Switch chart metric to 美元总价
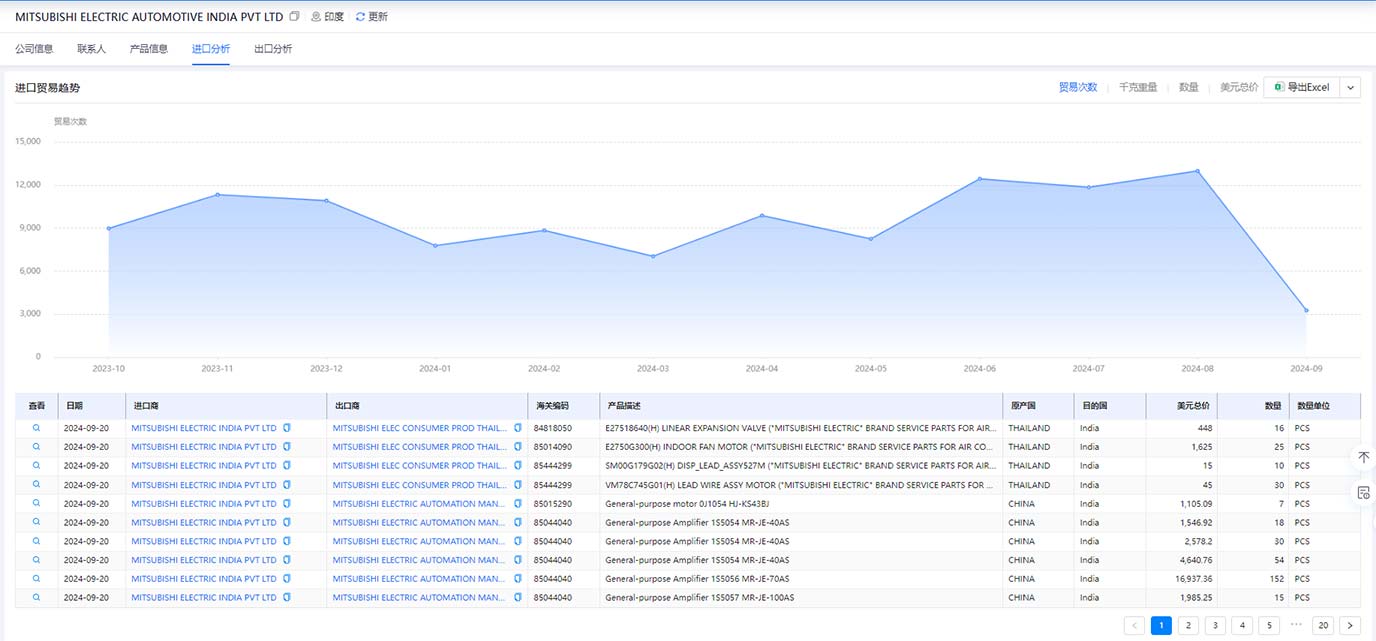Viewport: 1376px width, 641px height. tap(1239, 87)
